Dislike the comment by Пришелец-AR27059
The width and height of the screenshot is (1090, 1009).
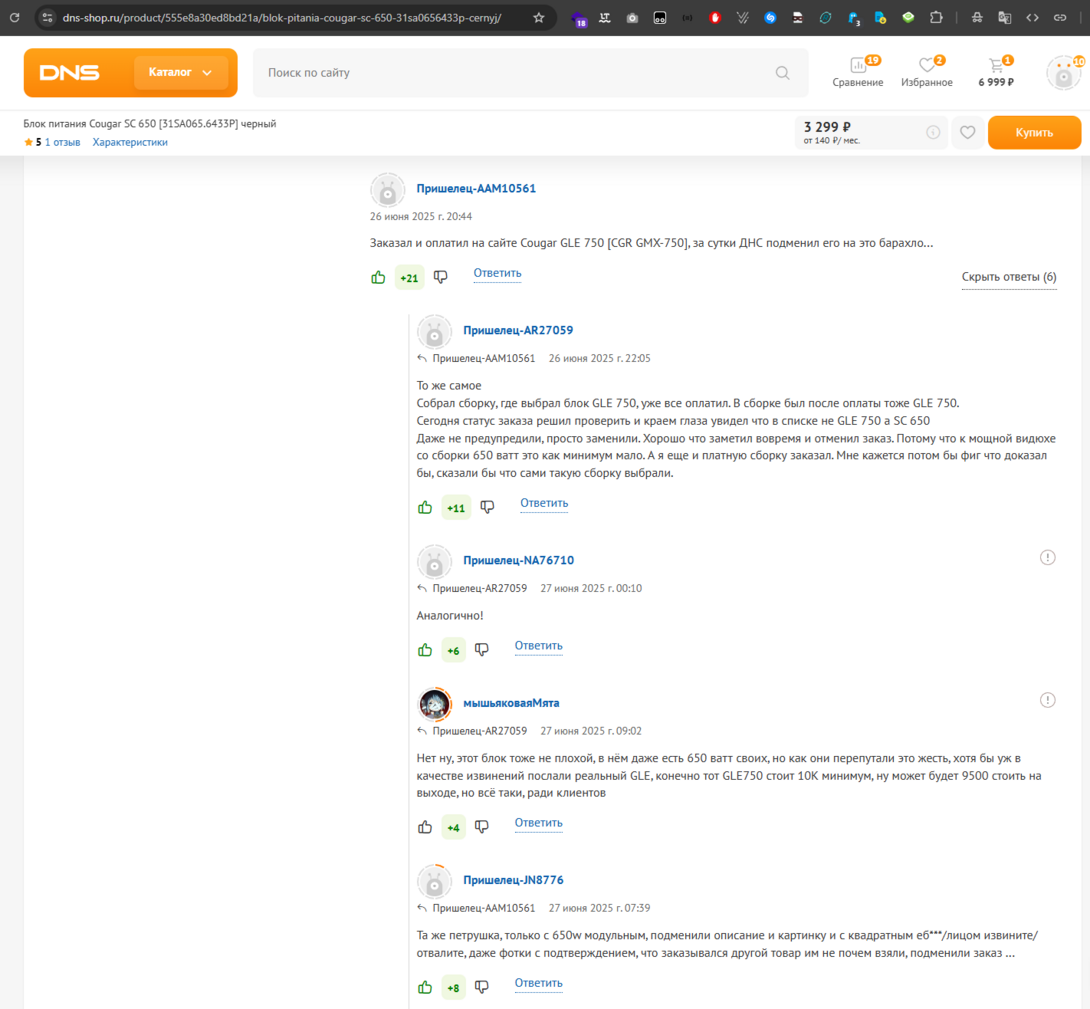point(487,507)
